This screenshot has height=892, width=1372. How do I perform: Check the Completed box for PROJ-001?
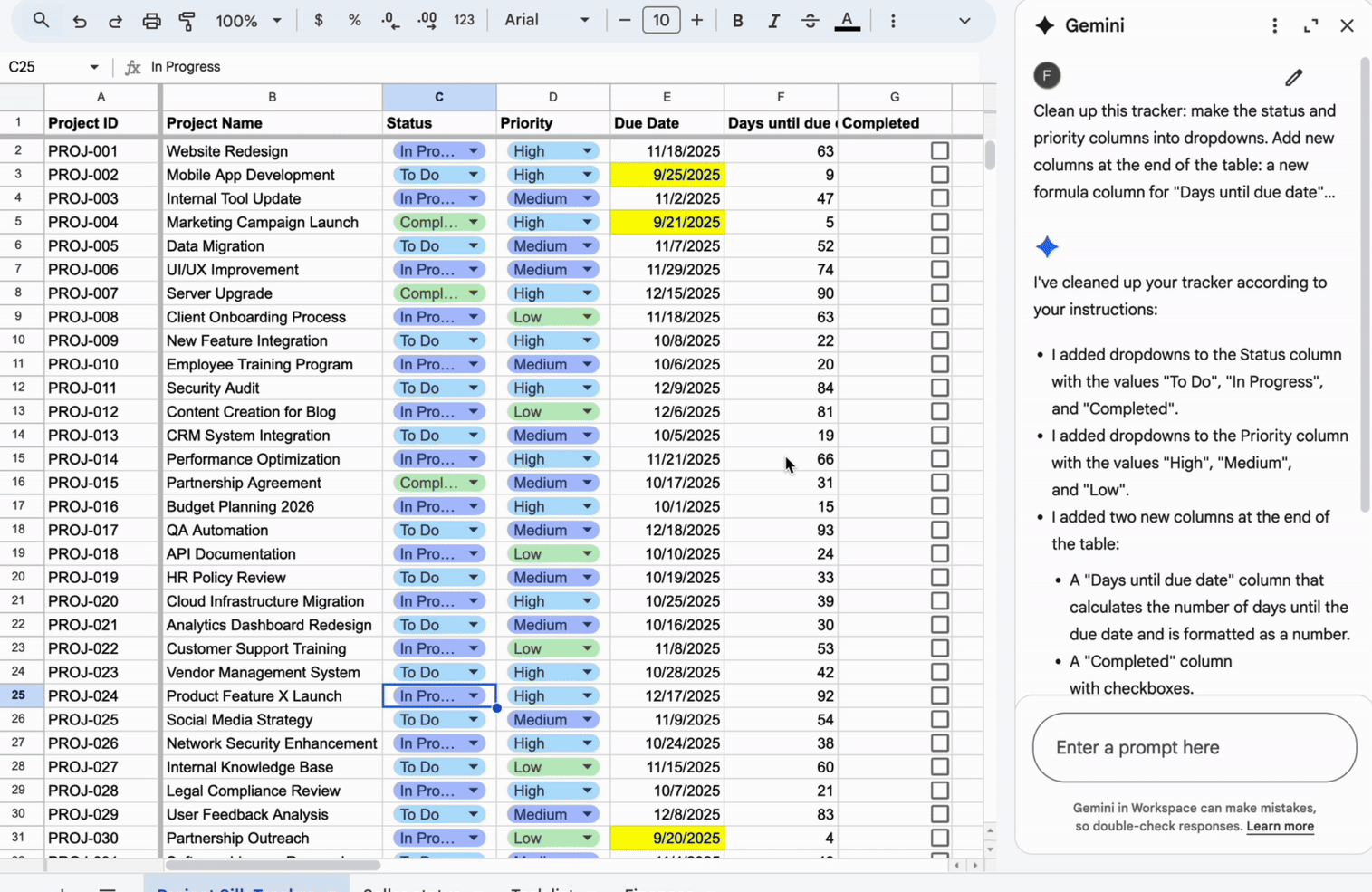click(x=939, y=151)
